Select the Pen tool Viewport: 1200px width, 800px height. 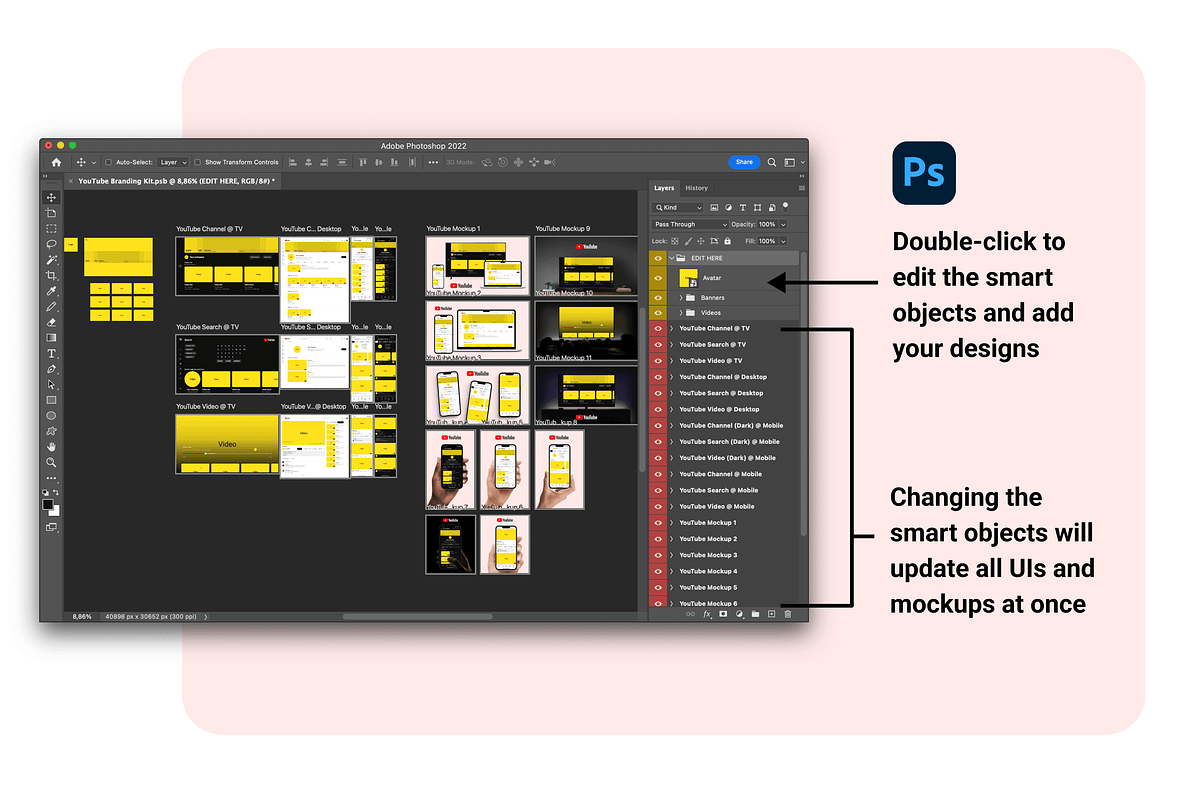51,369
